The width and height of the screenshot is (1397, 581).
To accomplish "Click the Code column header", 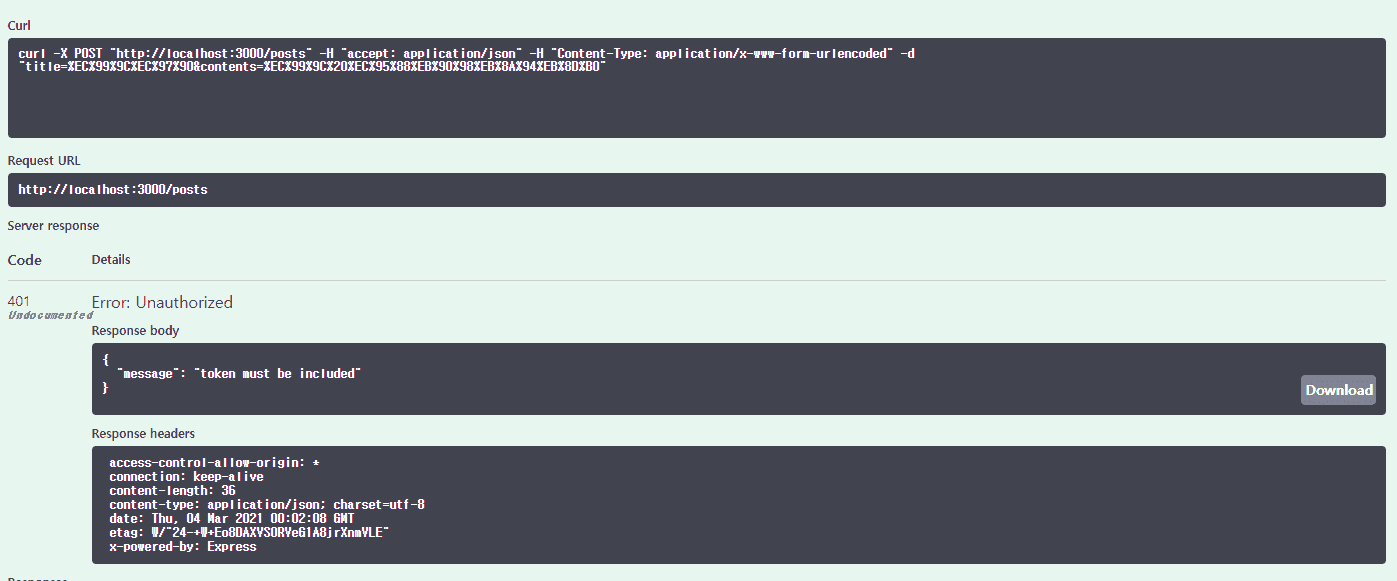I will [25, 260].
